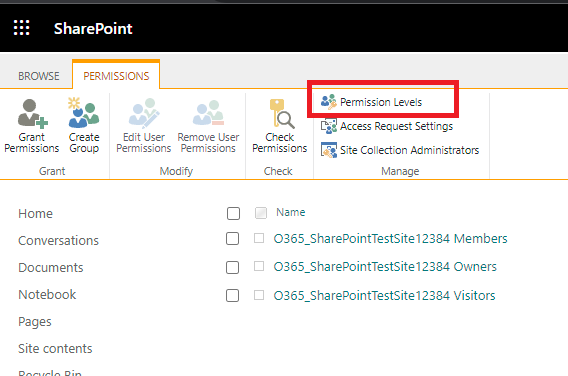Image resolution: width=568 pixels, height=376 pixels.
Task: Toggle the large select-all checkbox in the header row
Action: tap(233, 213)
